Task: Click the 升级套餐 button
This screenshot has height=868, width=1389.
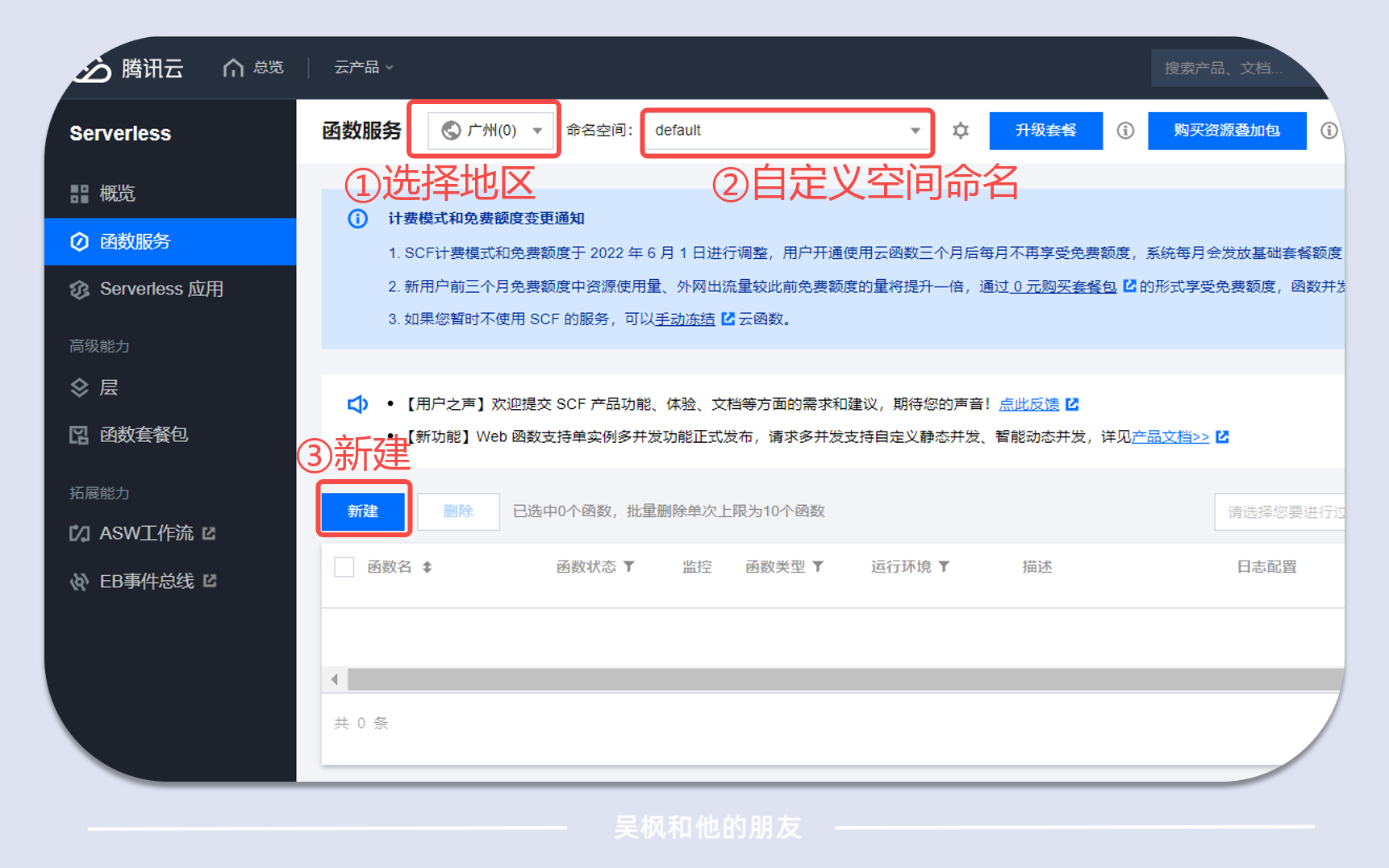Action: point(1045,130)
